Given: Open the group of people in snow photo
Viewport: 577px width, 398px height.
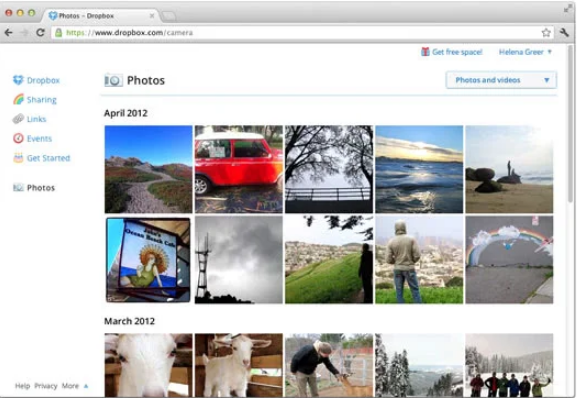Looking at the screenshot, I should 509,365.
